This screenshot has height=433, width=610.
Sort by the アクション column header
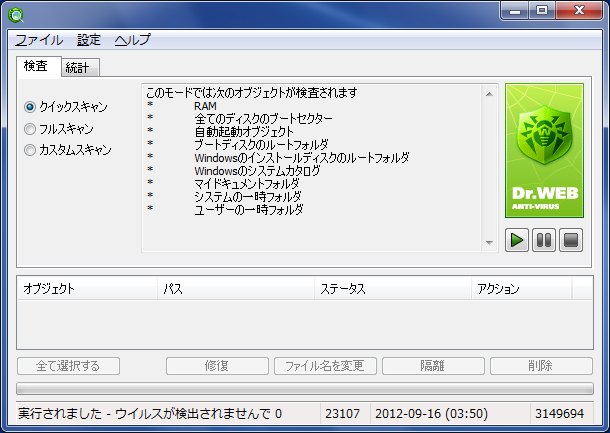point(522,289)
